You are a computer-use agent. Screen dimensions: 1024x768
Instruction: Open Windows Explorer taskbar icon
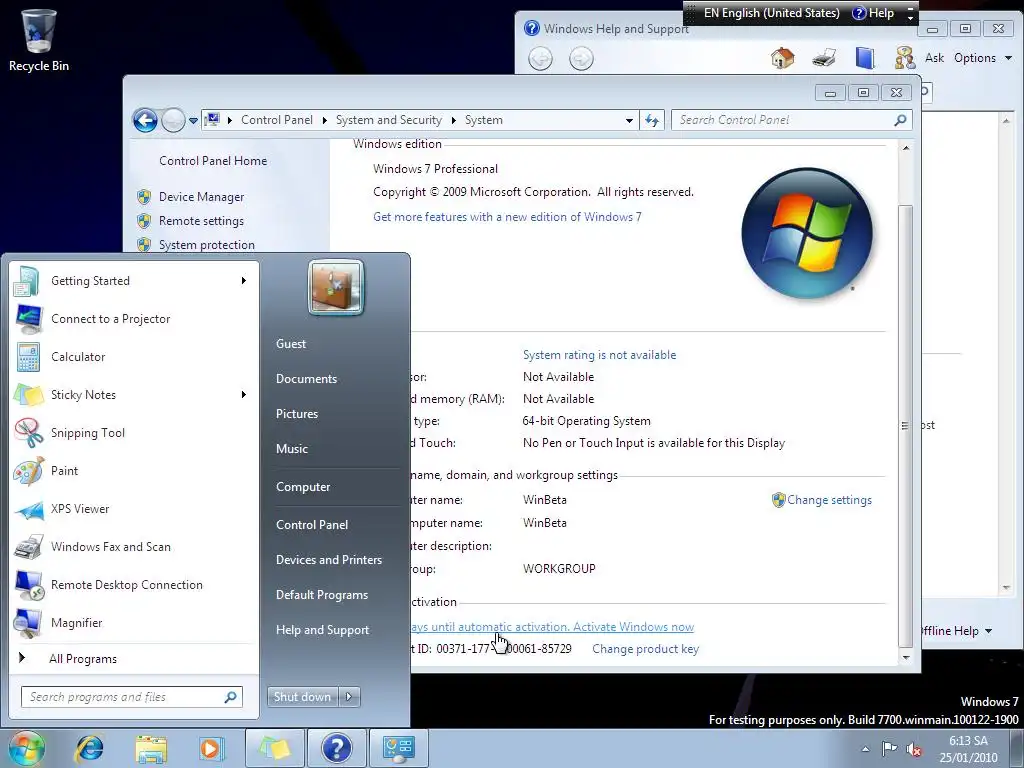(x=151, y=748)
